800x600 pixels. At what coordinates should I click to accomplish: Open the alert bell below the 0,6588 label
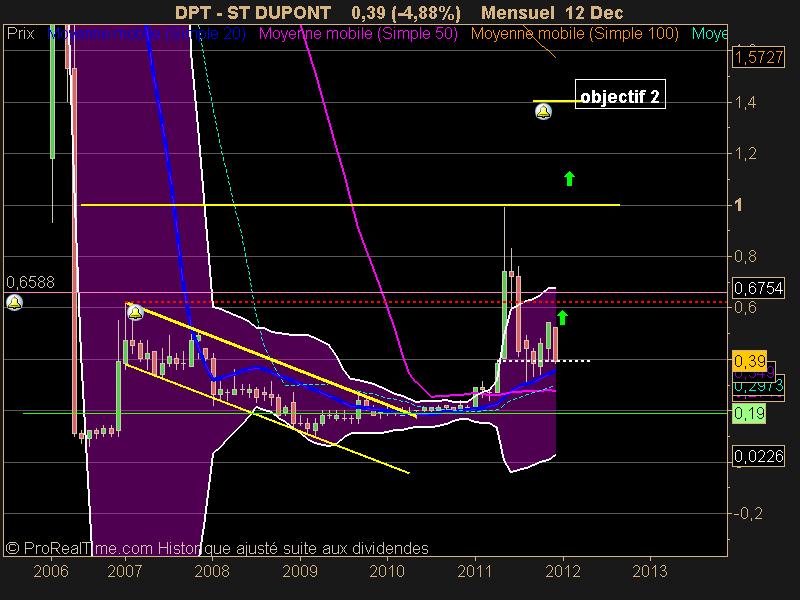tap(14, 303)
